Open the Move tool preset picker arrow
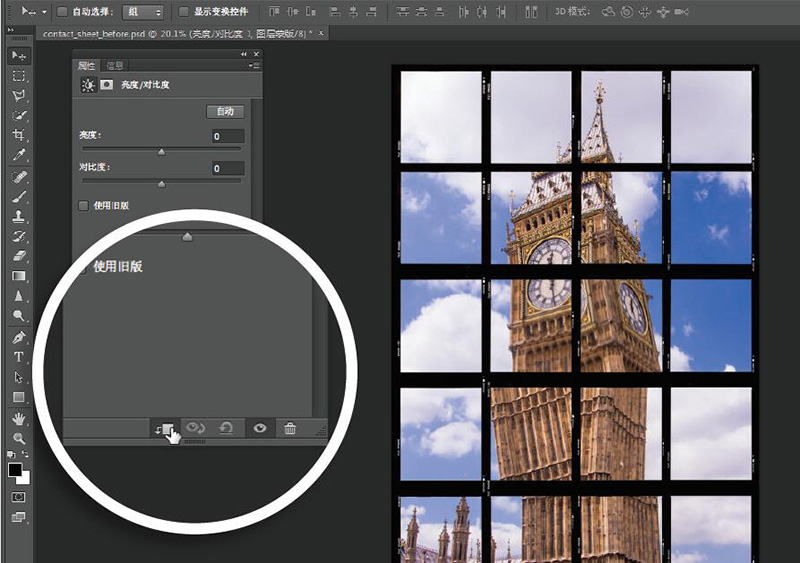This screenshot has width=800, height=563. pos(44,11)
